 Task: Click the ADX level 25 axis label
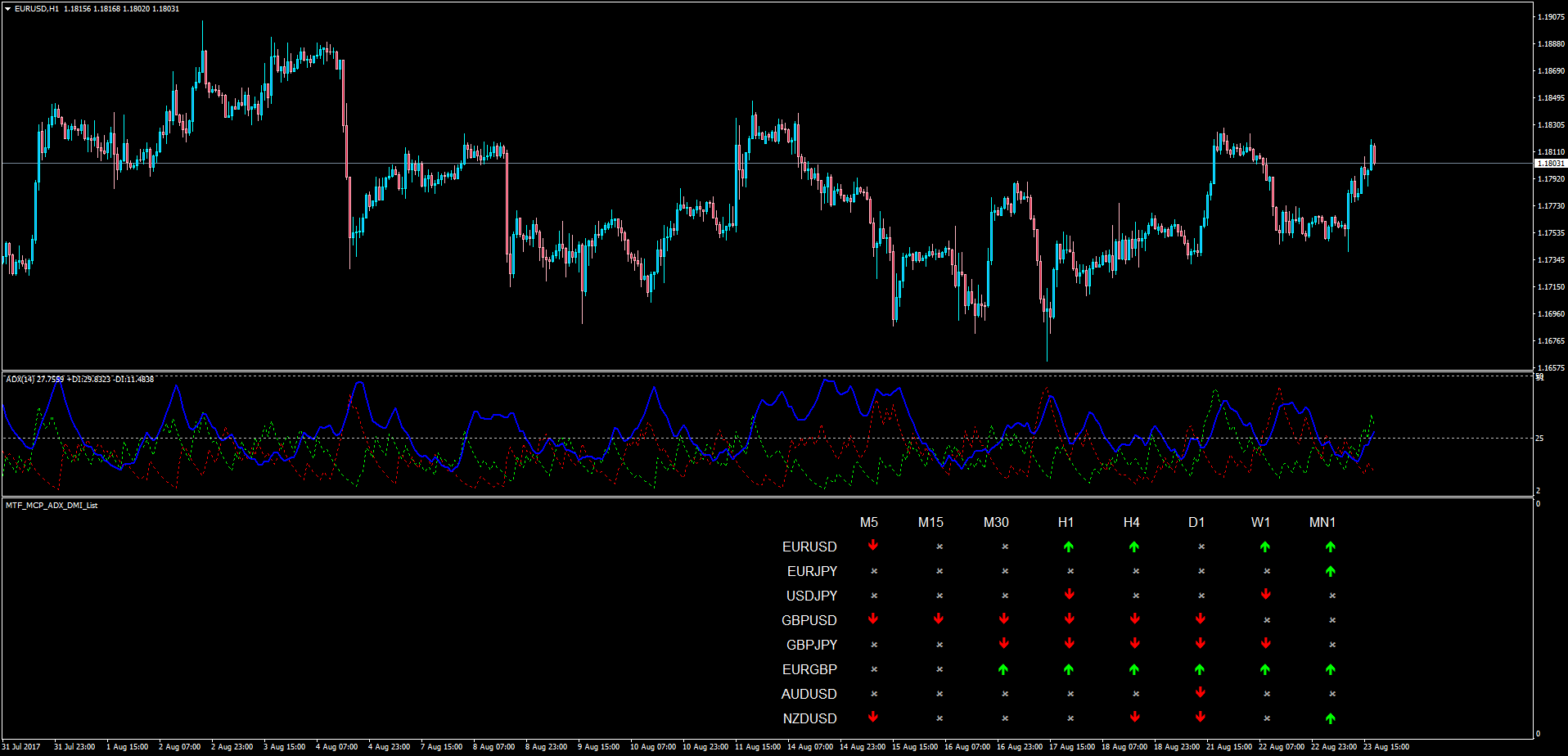(1539, 439)
